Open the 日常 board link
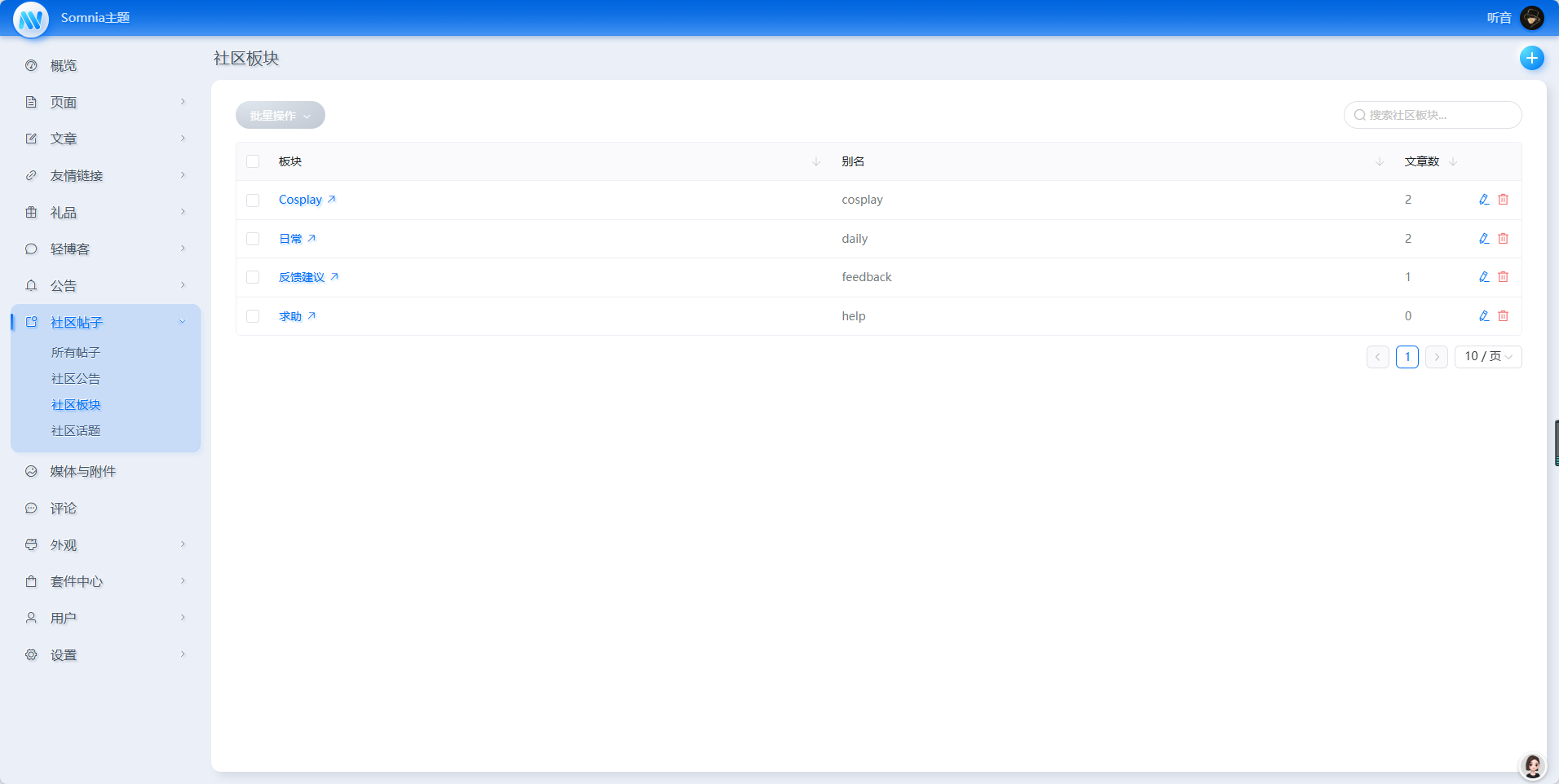The height and width of the screenshot is (784, 1559). (x=290, y=239)
